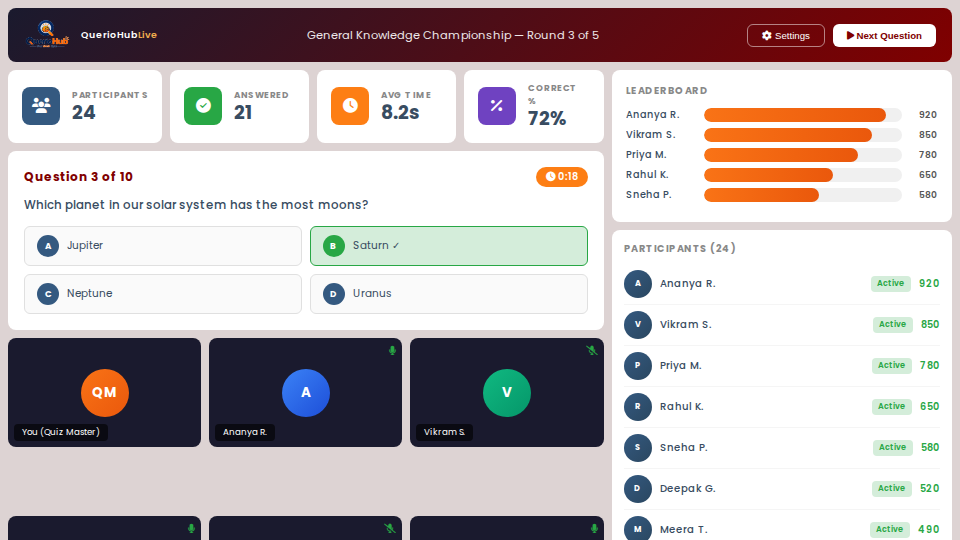960x540 pixels.
Task: Click the Participants (24) section heading
Action: click(x=680, y=249)
